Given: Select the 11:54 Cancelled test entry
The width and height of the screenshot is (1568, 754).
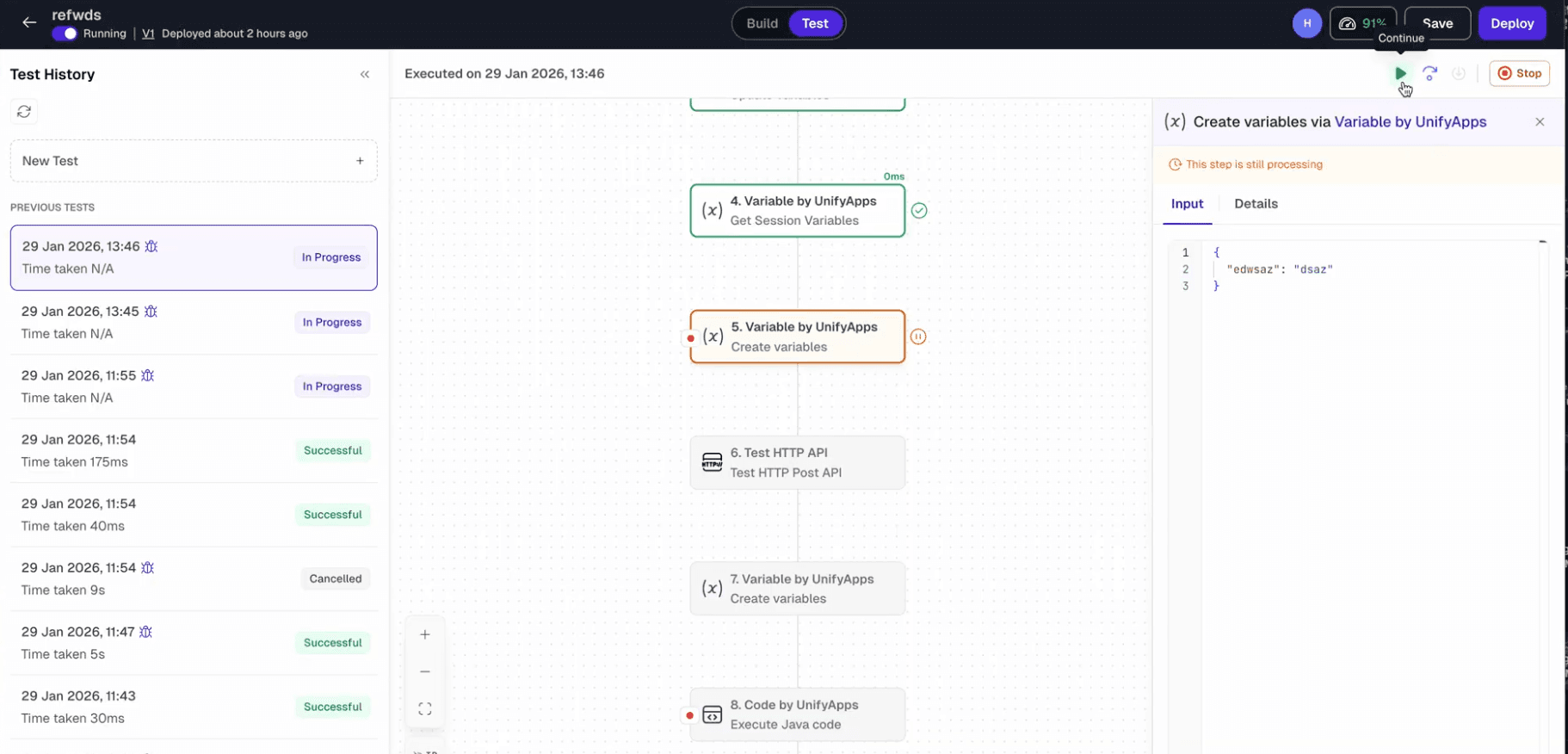Looking at the screenshot, I should point(194,578).
